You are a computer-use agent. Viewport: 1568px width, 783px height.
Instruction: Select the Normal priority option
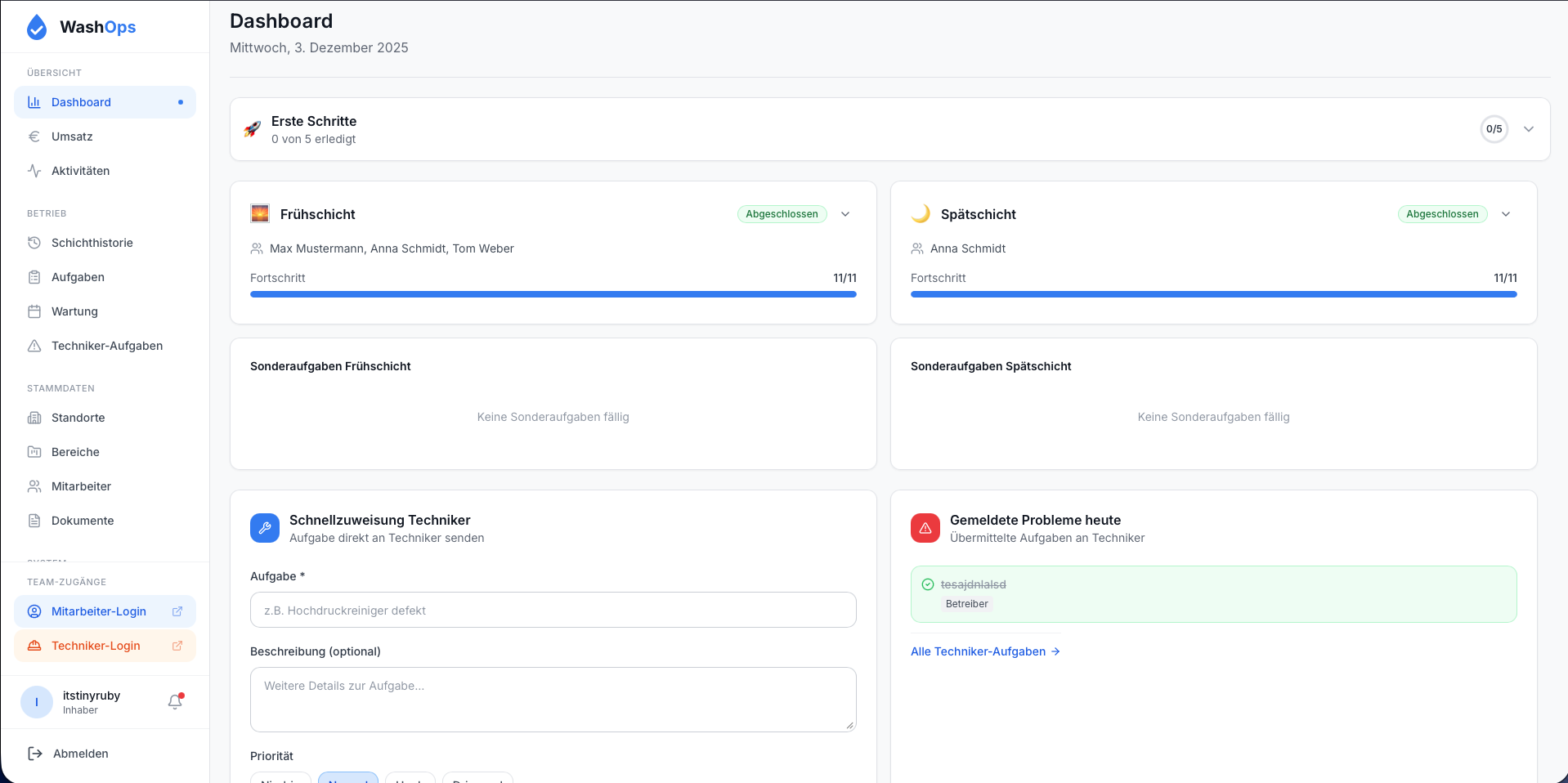[348, 777]
